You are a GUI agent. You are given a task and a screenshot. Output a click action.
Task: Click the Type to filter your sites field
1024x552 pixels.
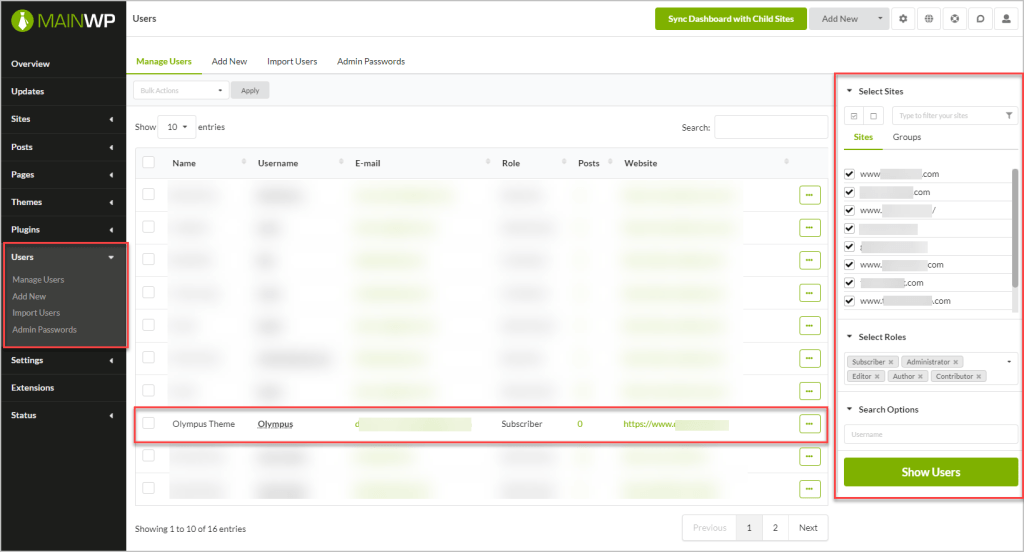[954, 116]
